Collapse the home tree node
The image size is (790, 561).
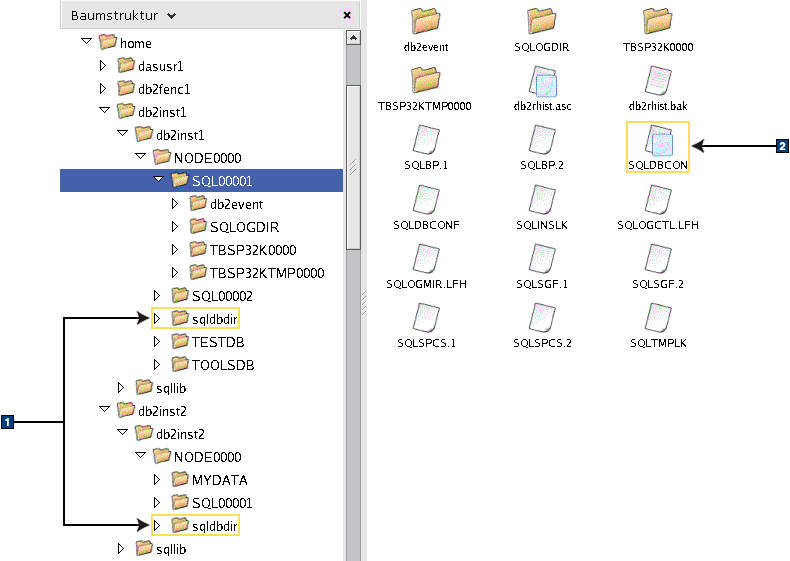click(x=87, y=41)
